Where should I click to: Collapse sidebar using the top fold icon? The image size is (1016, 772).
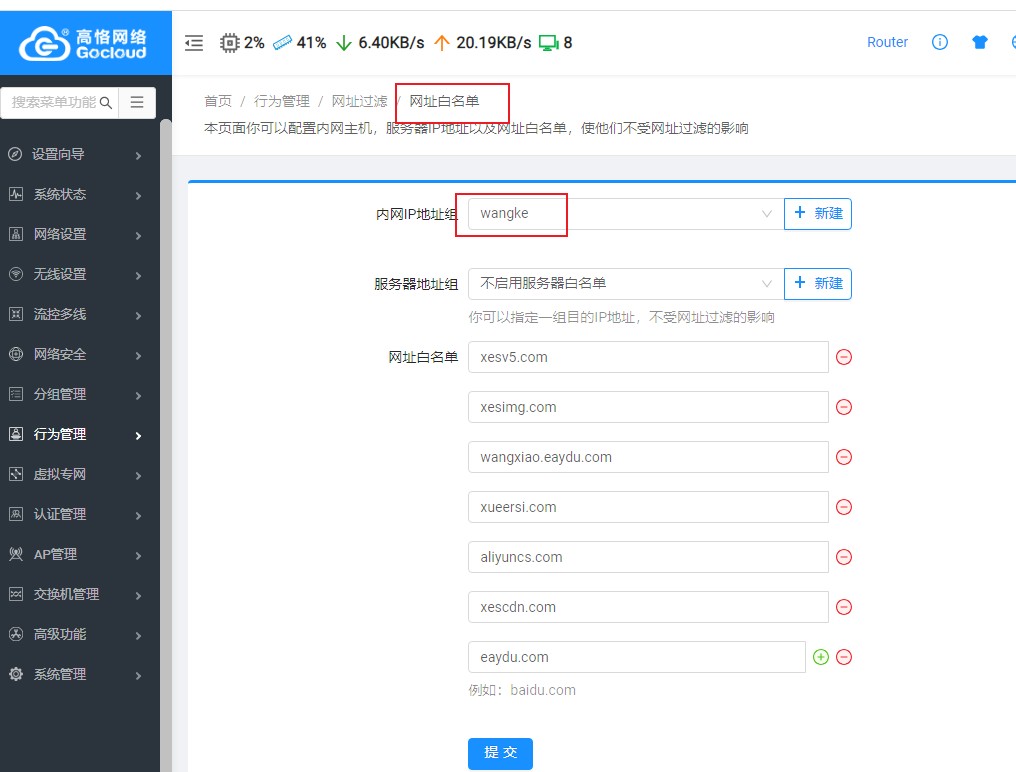point(194,43)
